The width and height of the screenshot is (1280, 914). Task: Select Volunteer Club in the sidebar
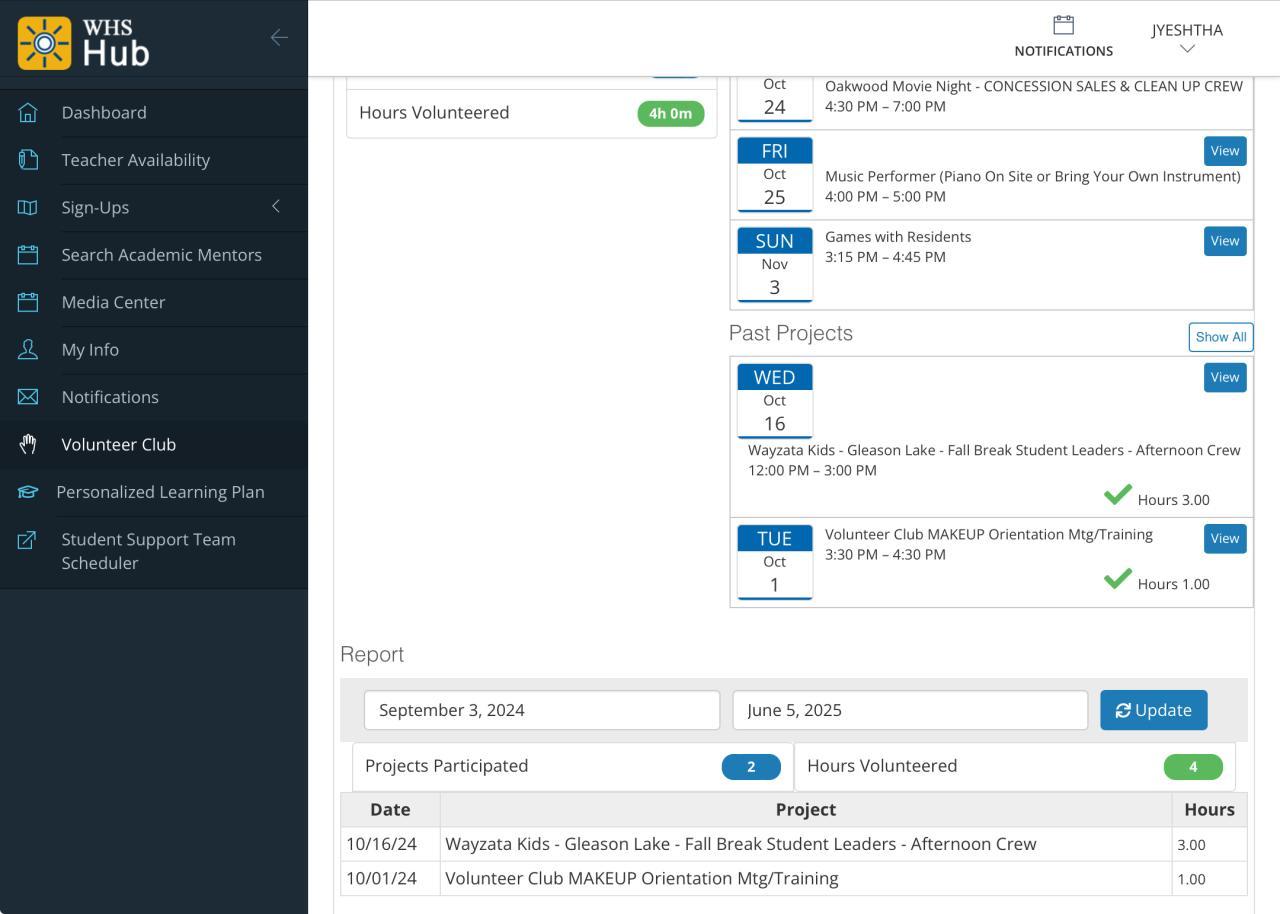point(118,445)
